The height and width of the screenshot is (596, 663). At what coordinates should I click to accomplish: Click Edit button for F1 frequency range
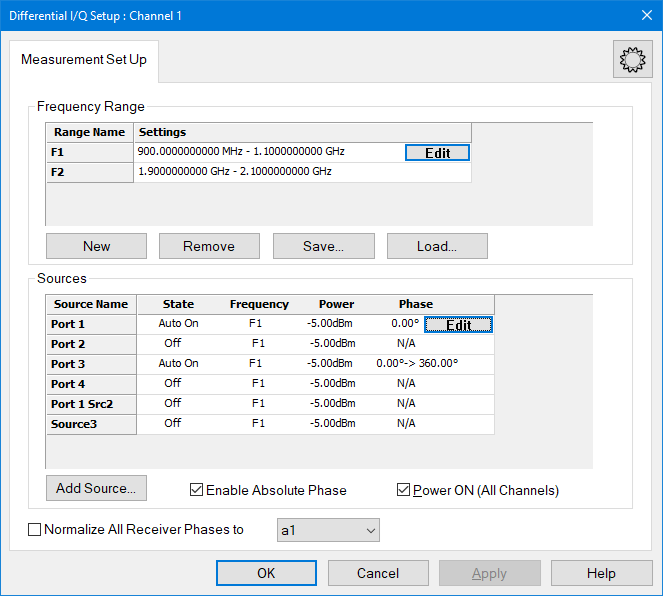[437, 153]
